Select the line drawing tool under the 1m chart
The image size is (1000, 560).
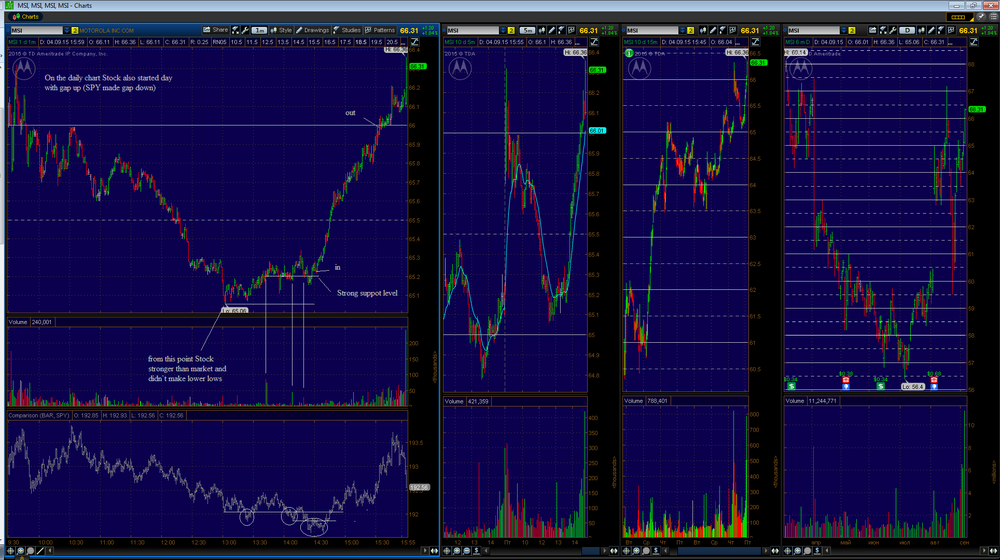[40, 550]
